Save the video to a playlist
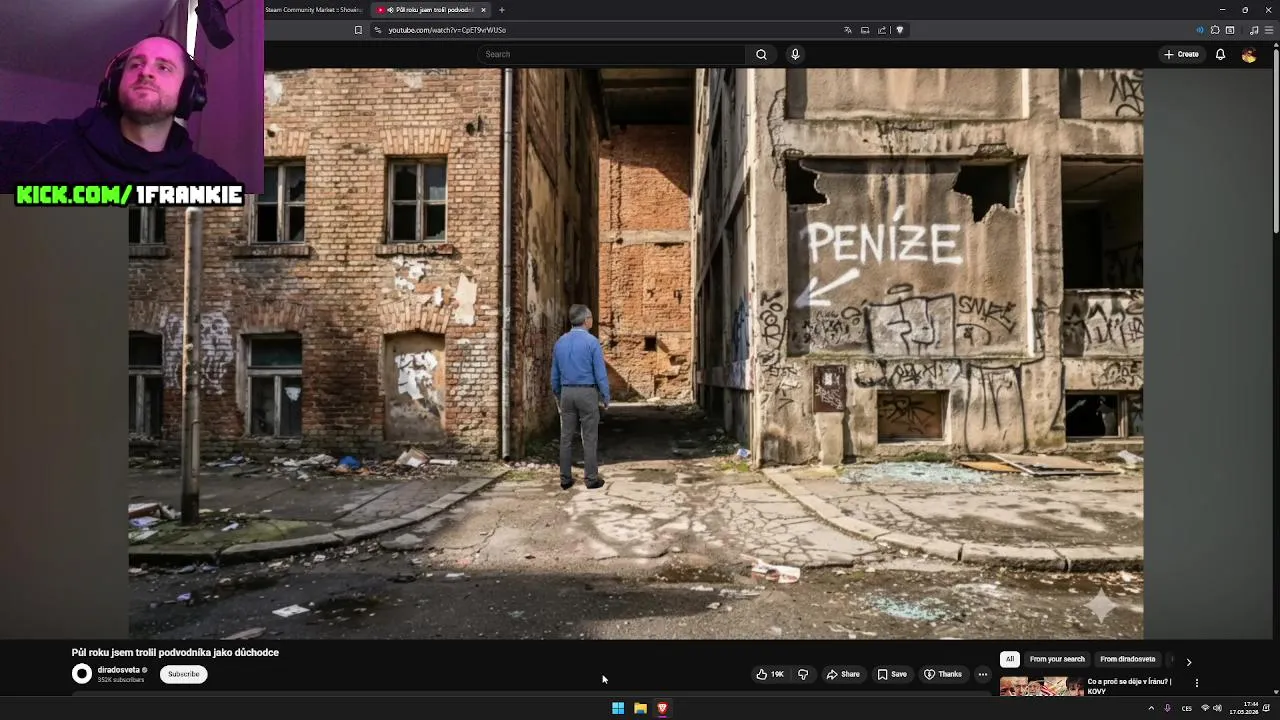This screenshot has height=720, width=1280. click(892, 674)
